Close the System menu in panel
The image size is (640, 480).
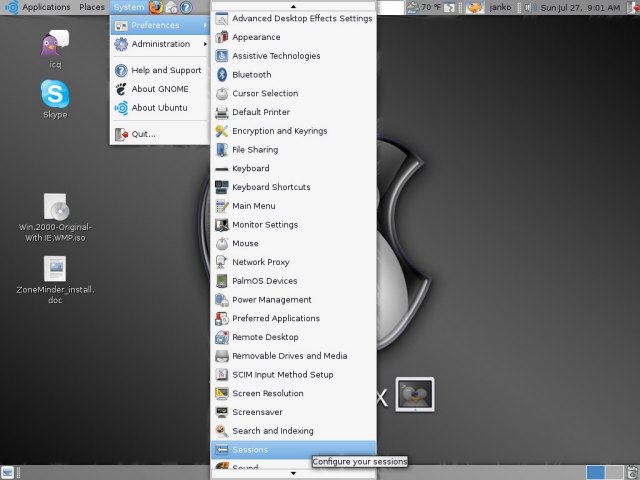(x=129, y=7)
